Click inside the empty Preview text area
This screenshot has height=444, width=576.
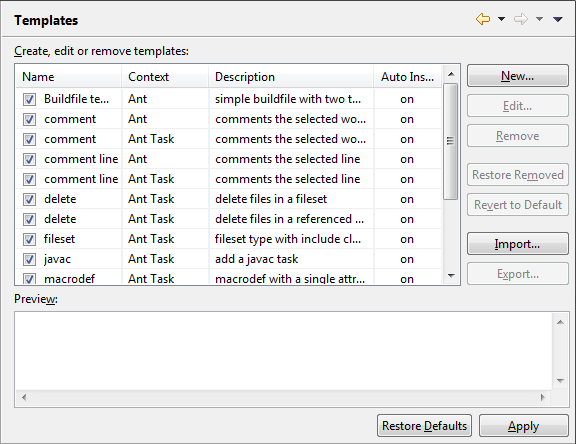[284, 351]
